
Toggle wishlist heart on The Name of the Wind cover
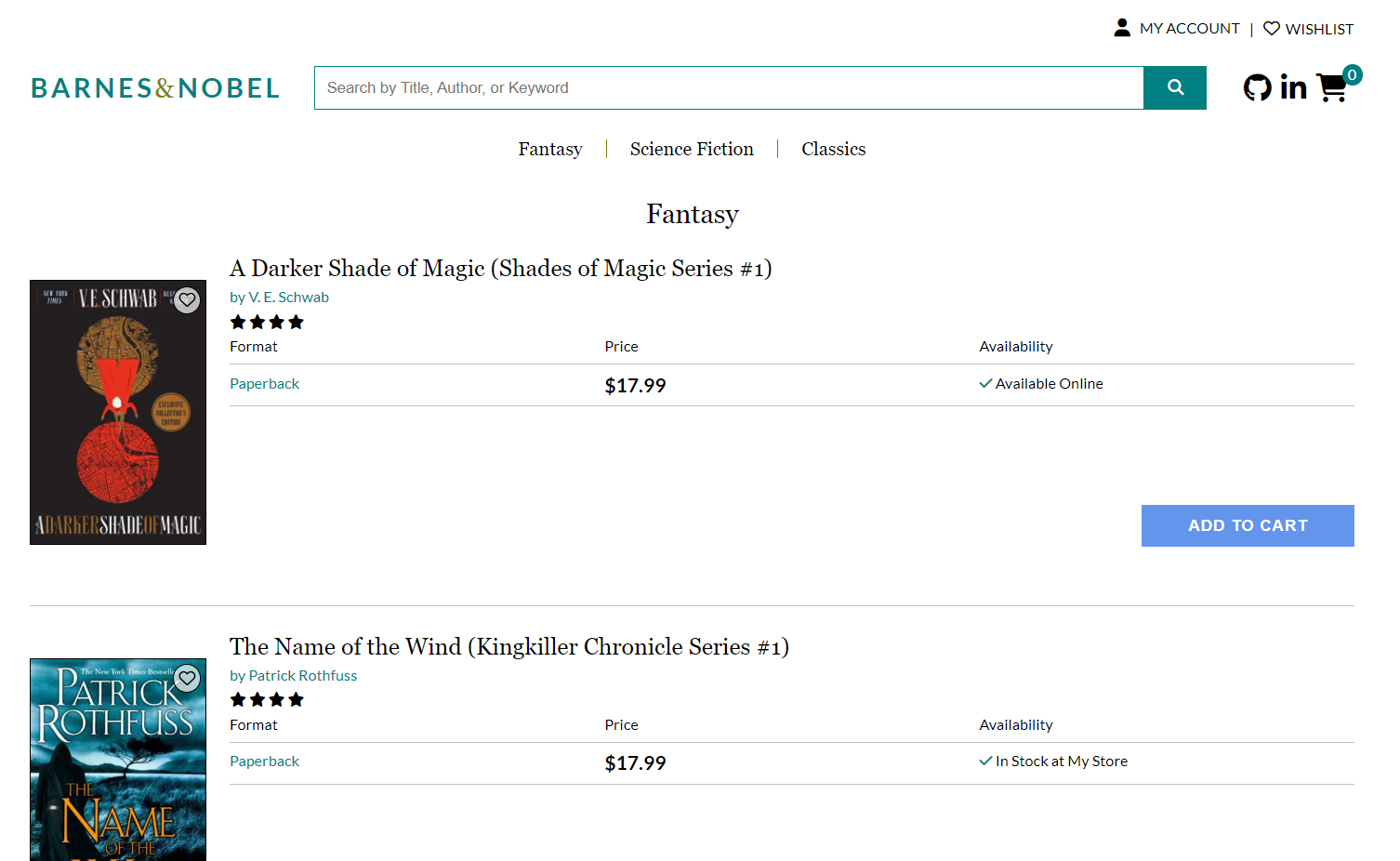click(187, 678)
